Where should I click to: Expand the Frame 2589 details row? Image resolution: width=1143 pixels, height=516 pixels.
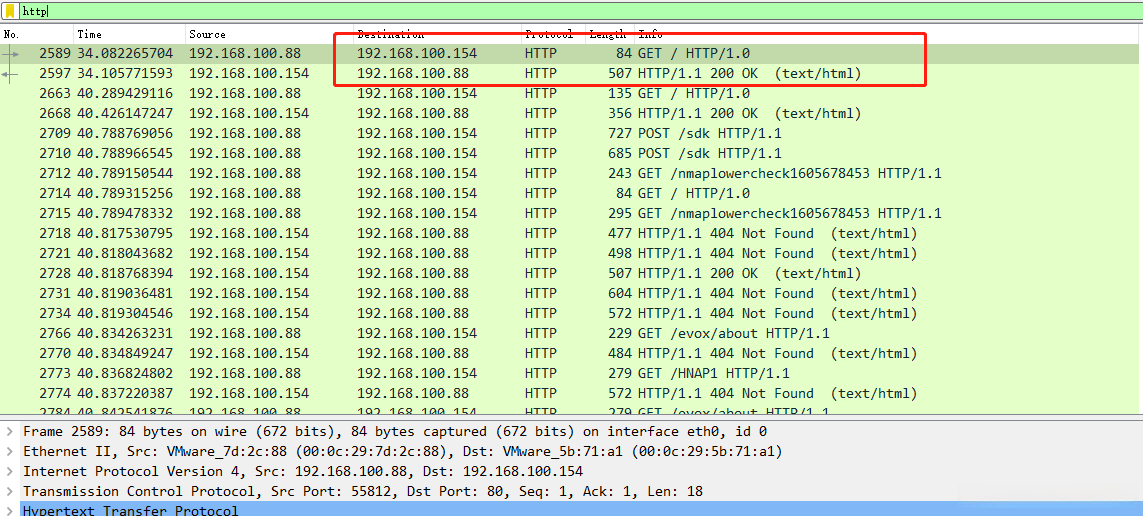[x=9, y=431]
